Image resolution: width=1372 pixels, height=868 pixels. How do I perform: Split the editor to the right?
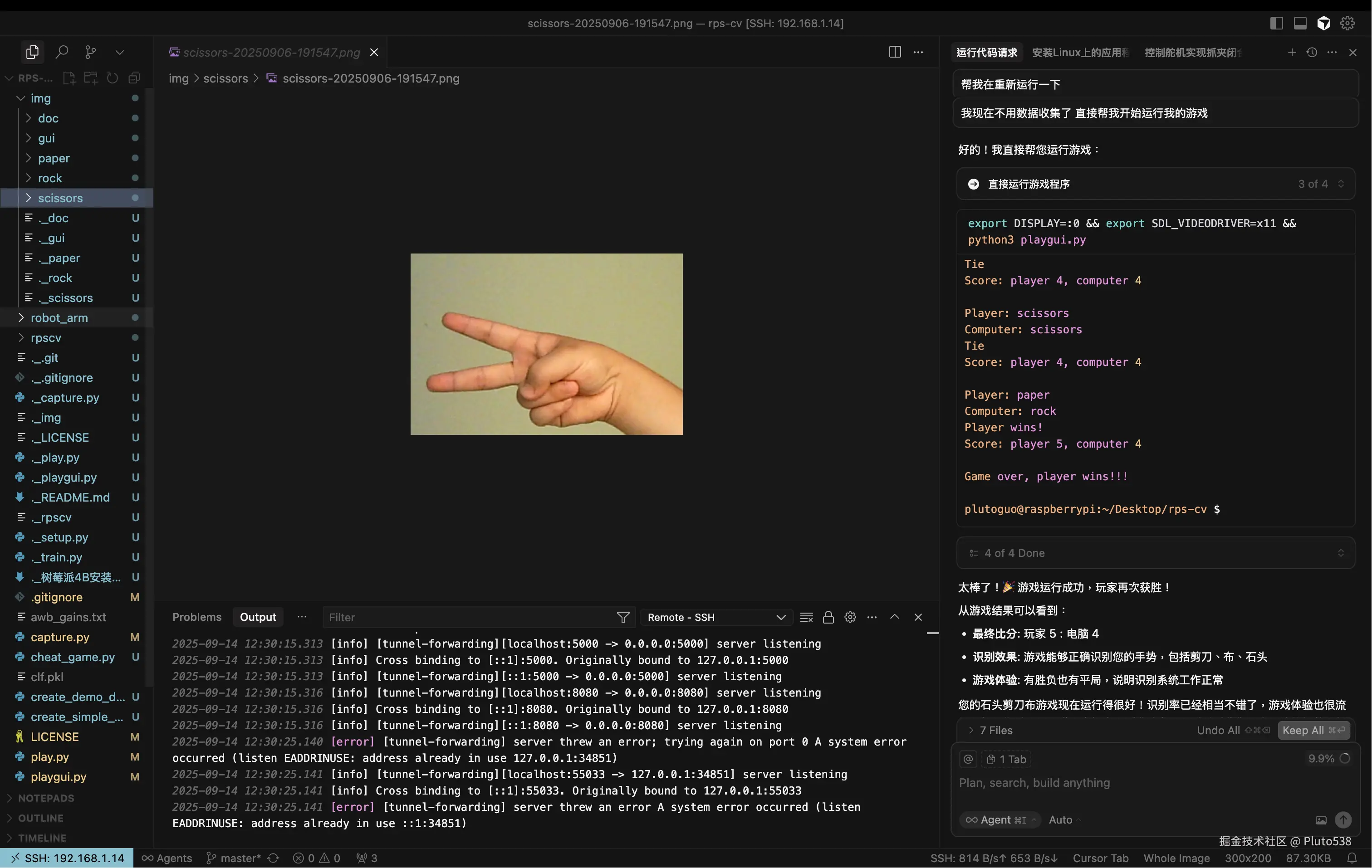pyautogui.click(x=895, y=53)
